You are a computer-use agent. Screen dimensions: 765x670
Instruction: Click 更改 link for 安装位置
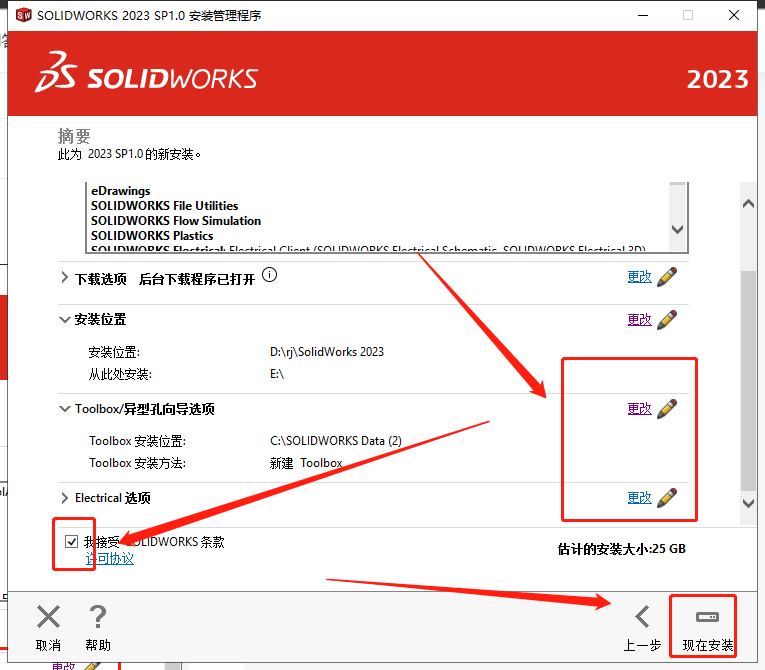point(639,320)
